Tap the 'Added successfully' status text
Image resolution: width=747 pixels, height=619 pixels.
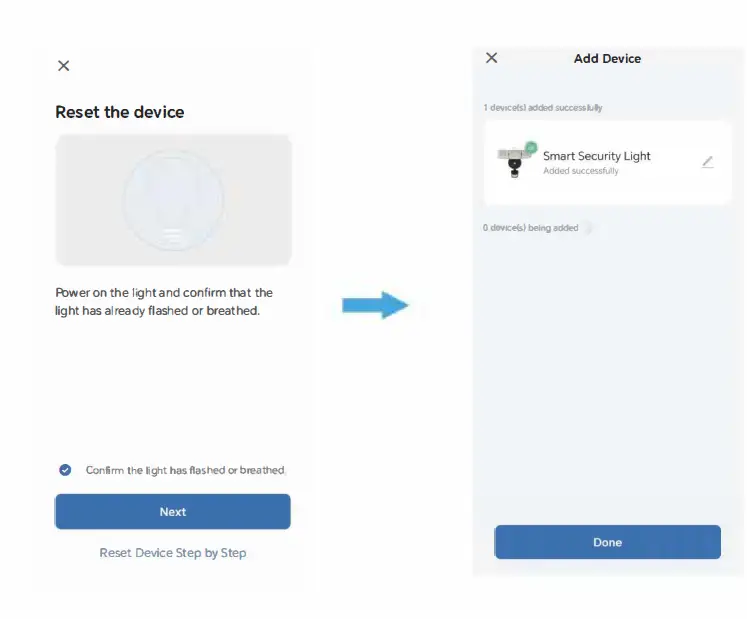point(581,172)
